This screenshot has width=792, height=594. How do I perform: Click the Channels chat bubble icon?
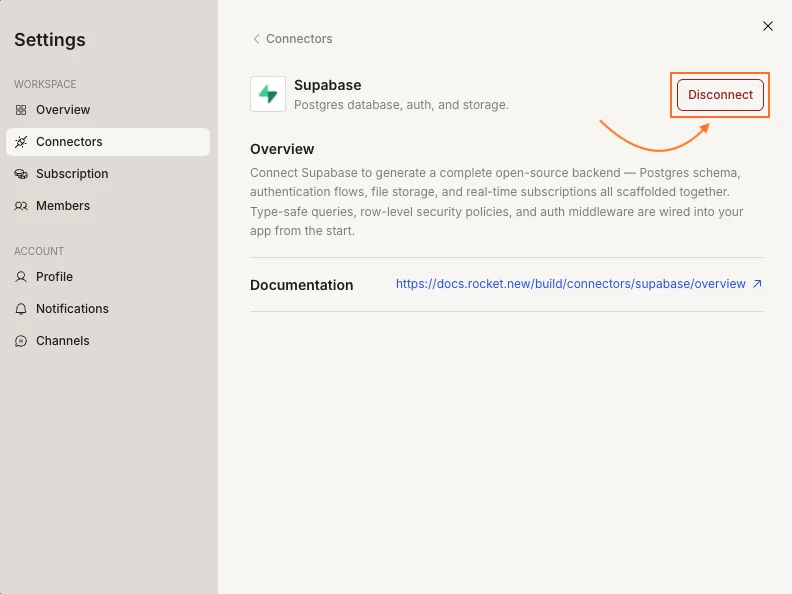pos(21,341)
